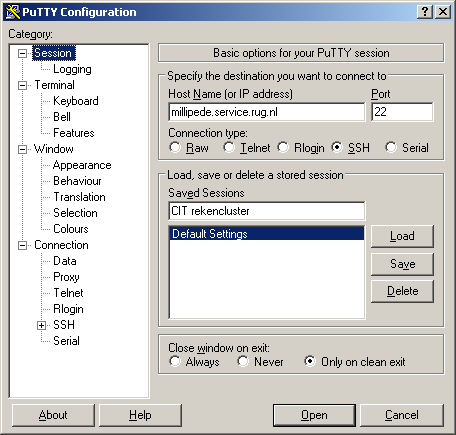This screenshot has height=435, width=456.
Task: Collapse the Window tree node
Action: (x=22, y=149)
